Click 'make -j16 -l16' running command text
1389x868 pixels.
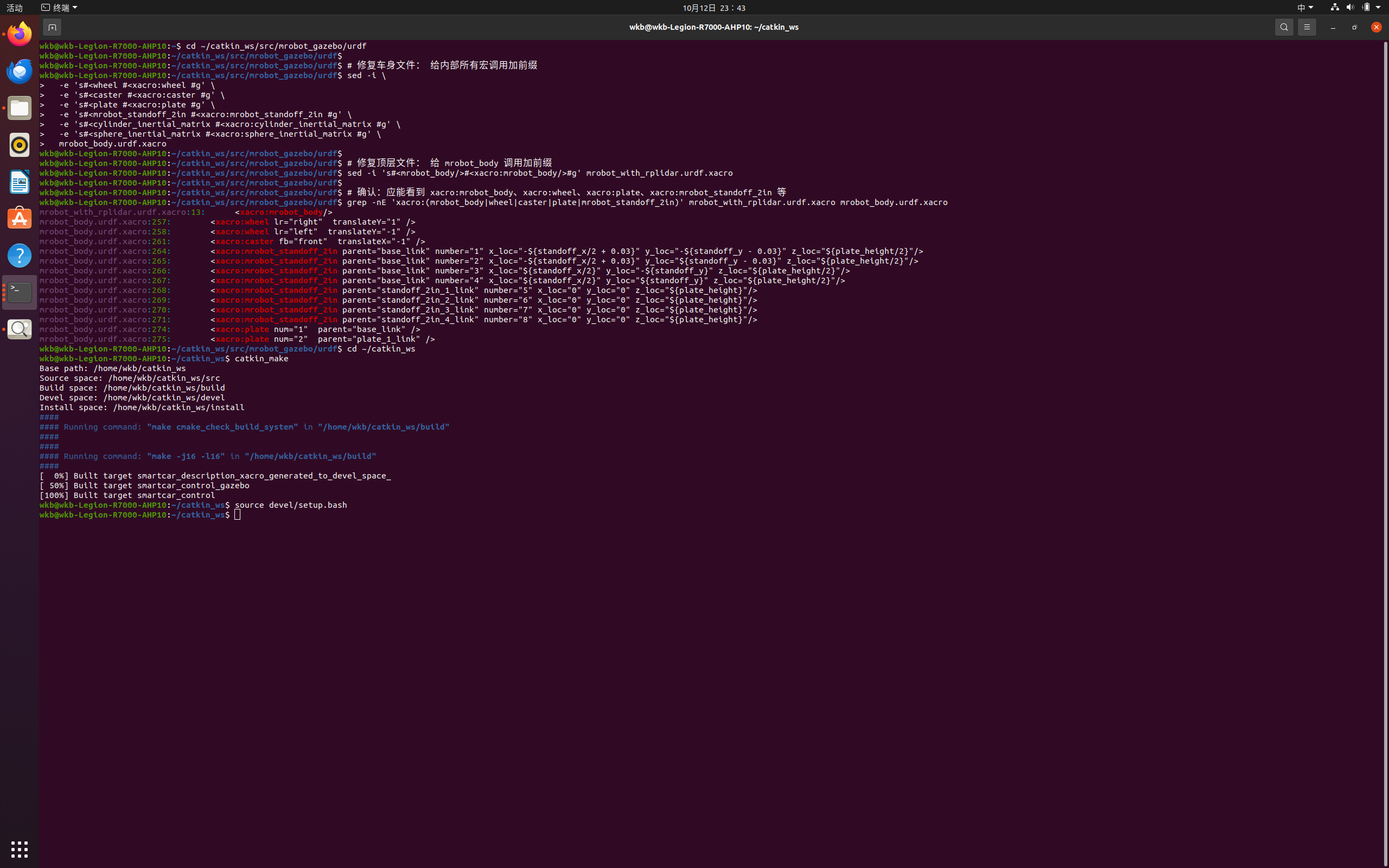[x=186, y=456]
